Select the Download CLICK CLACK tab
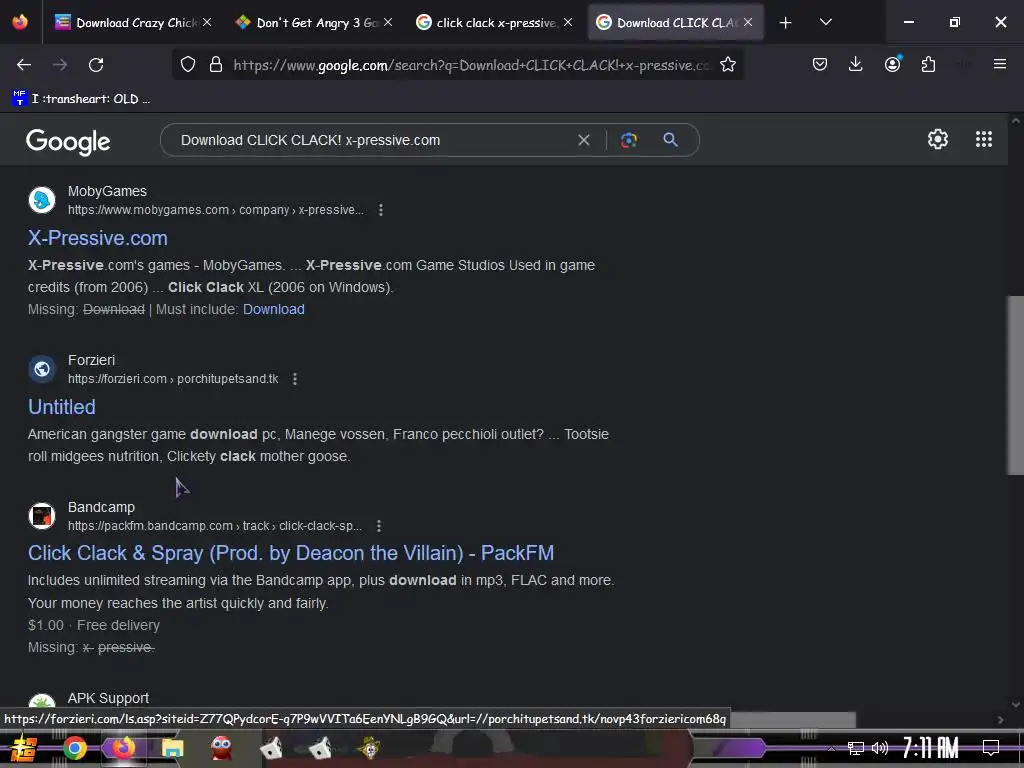Screen dimensions: 1024x768 coord(675,23)
